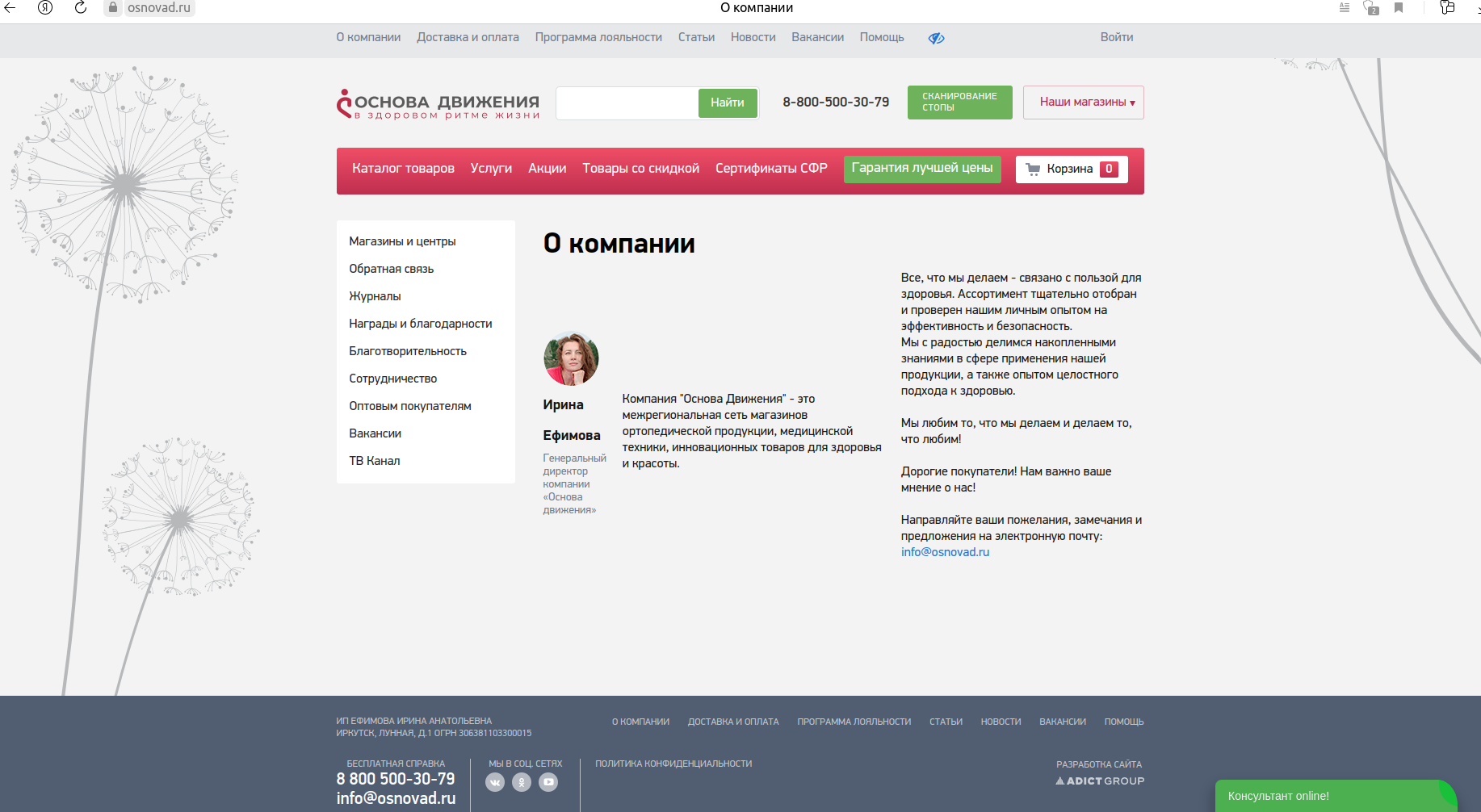Click the padlock site security icon

[x=113, y=8]
